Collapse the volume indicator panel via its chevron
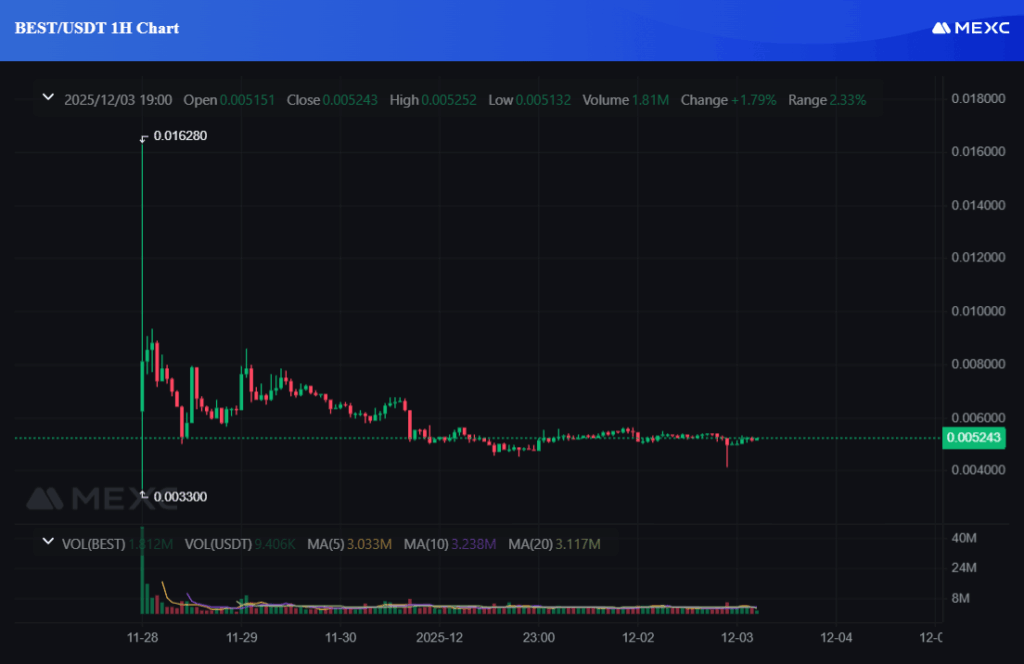This screenshot has width=1024, height=664. point(48,541)
